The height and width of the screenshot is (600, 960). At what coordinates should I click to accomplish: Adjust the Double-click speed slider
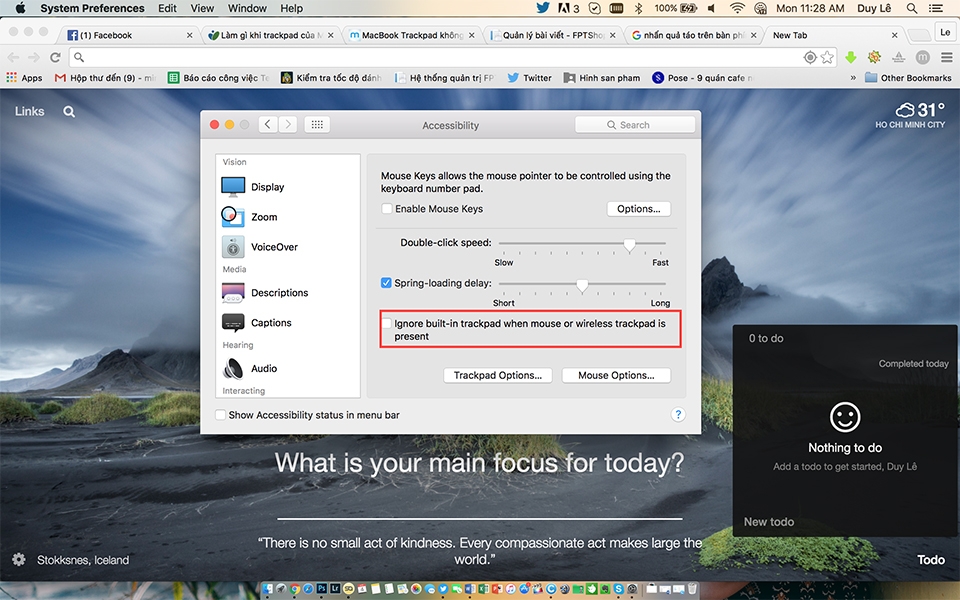pos(629,245)
